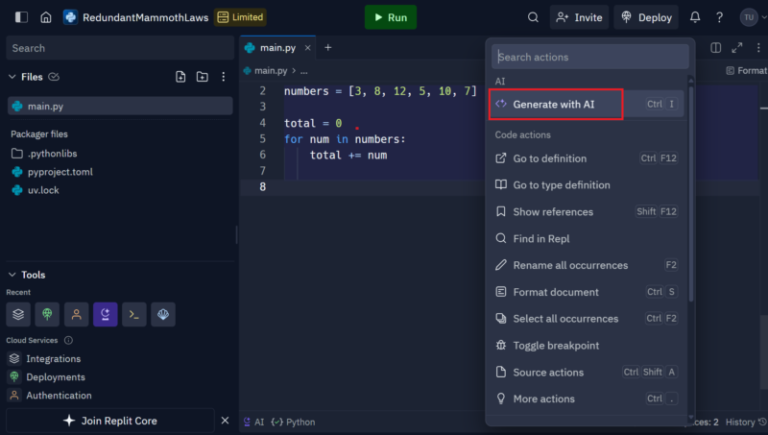Click the Search actions input field
Image resolution: width=768 pixels, height=435 pixels.
click(x=590, y=57)
